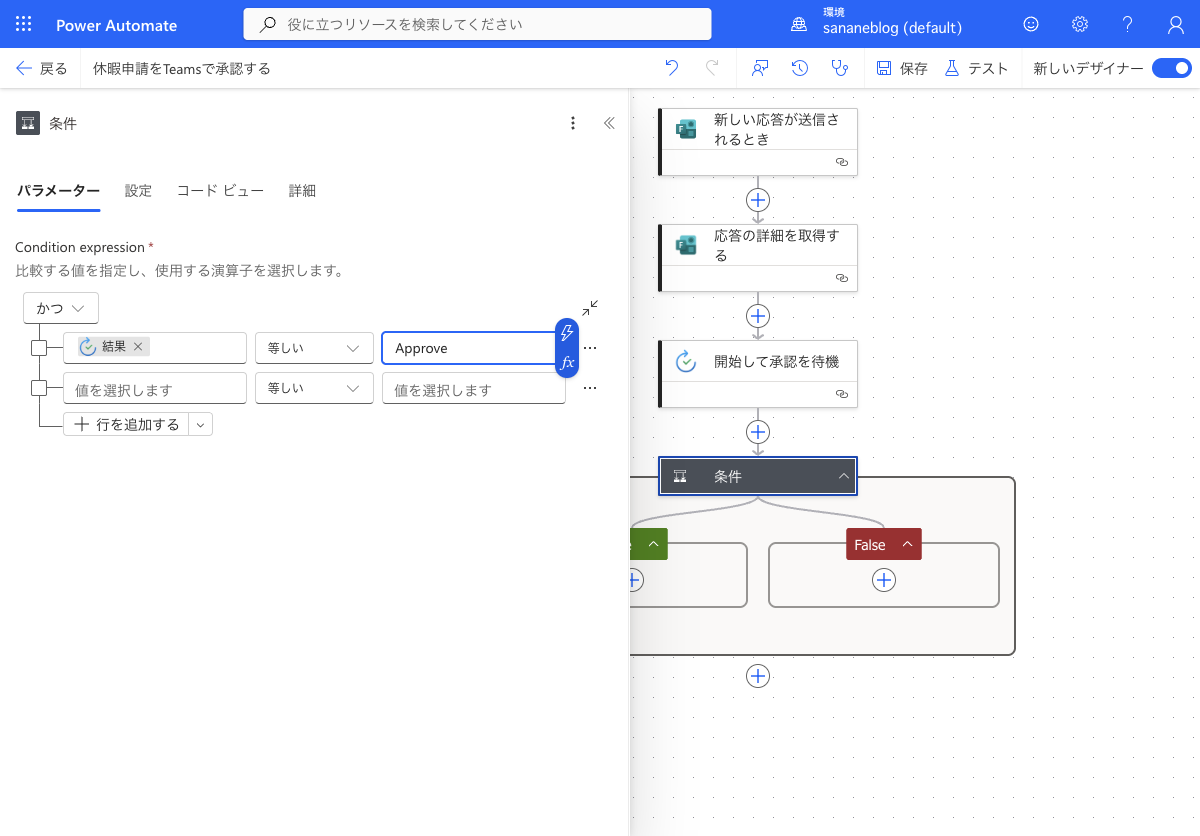Click the empty right 値を選択します field

tap(474, 388)
